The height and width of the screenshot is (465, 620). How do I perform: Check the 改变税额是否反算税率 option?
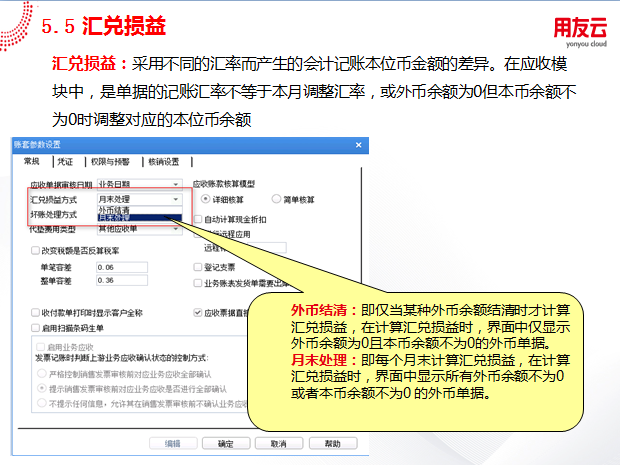click(35, 251)
